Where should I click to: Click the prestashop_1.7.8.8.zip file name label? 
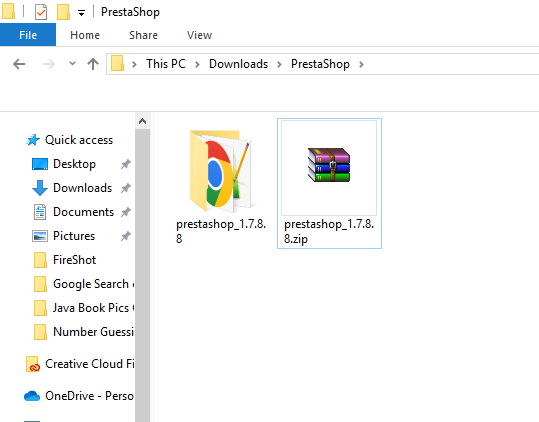coord(329,231)
